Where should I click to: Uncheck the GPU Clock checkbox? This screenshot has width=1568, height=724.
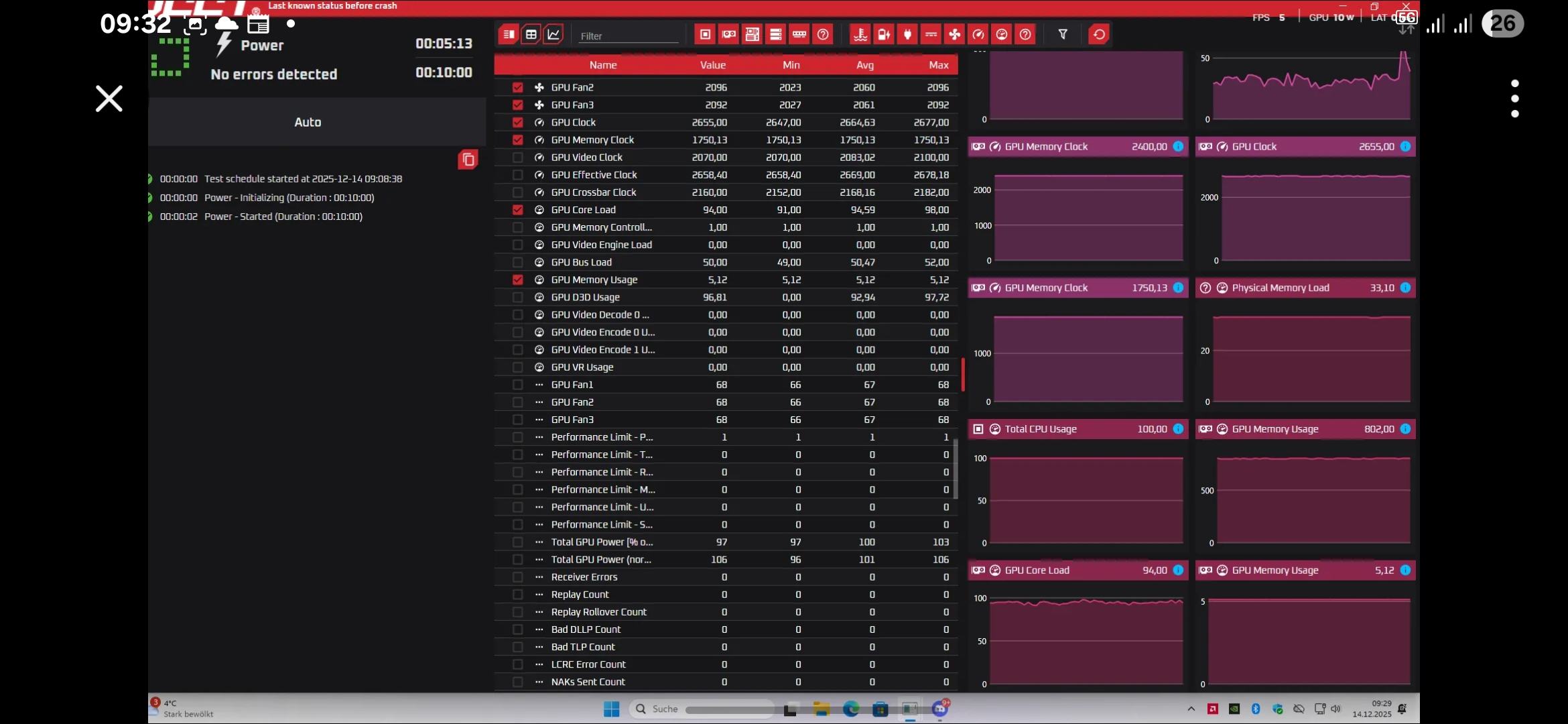point(517,123)
